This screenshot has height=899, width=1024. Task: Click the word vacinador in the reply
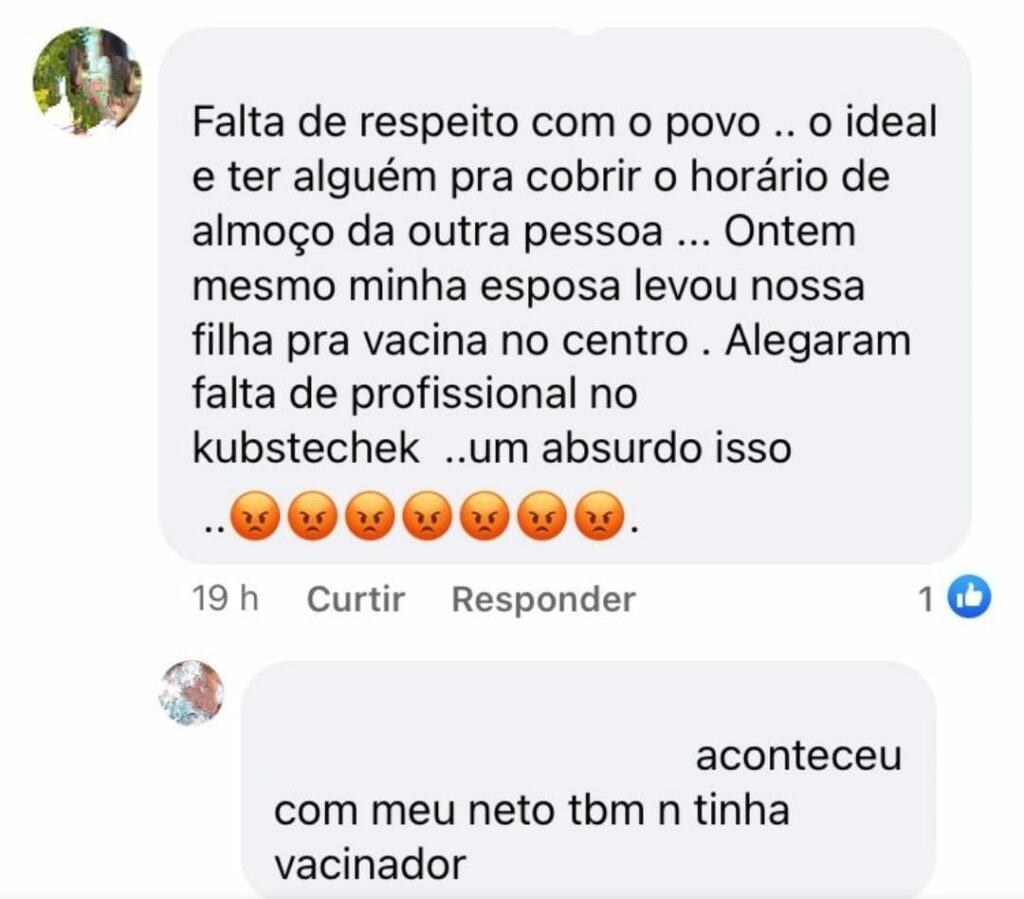tap(370, 865)
